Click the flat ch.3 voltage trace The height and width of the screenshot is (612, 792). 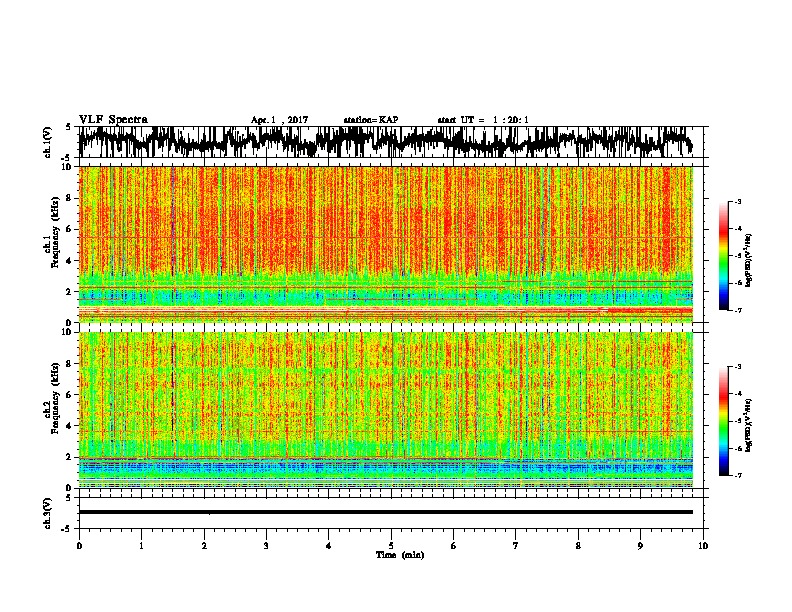(x=385, y=512)
